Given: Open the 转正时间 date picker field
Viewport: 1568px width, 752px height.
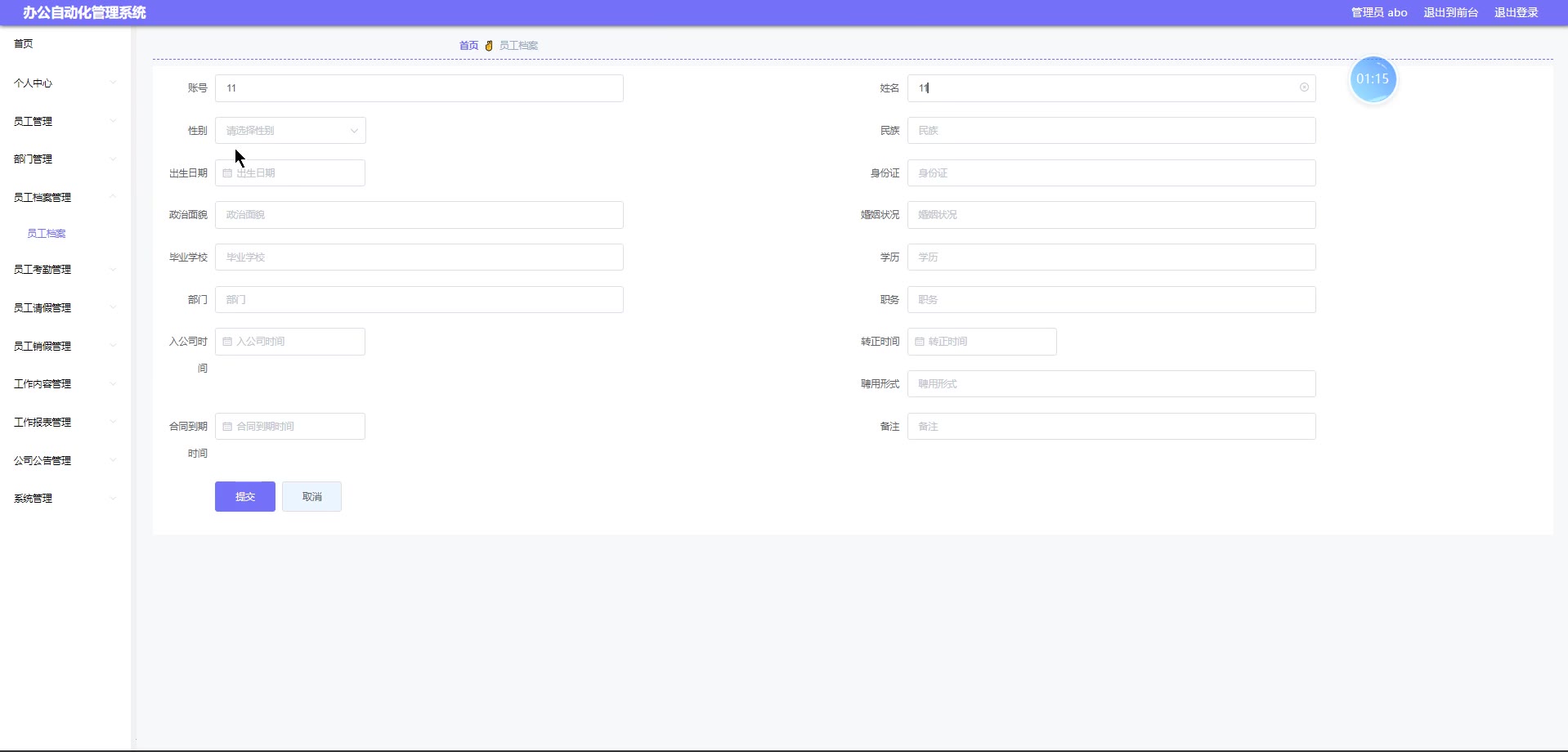Looking at the screenshot, I should point(982,342).
